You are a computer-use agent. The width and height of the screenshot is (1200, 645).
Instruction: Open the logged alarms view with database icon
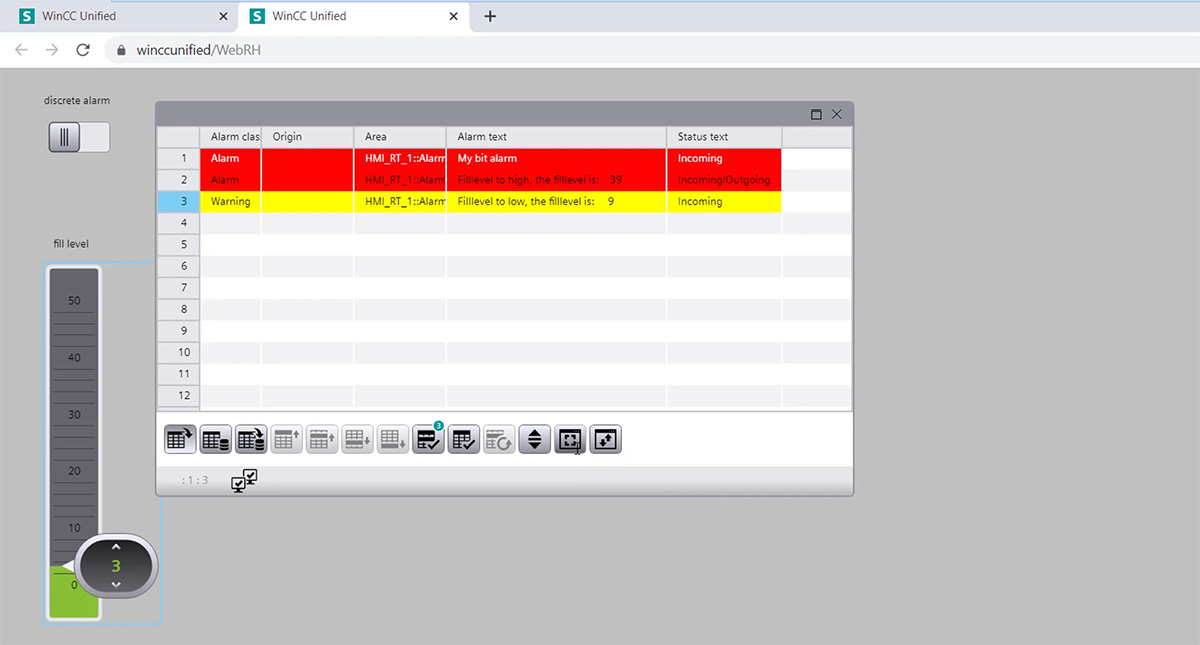216,439
